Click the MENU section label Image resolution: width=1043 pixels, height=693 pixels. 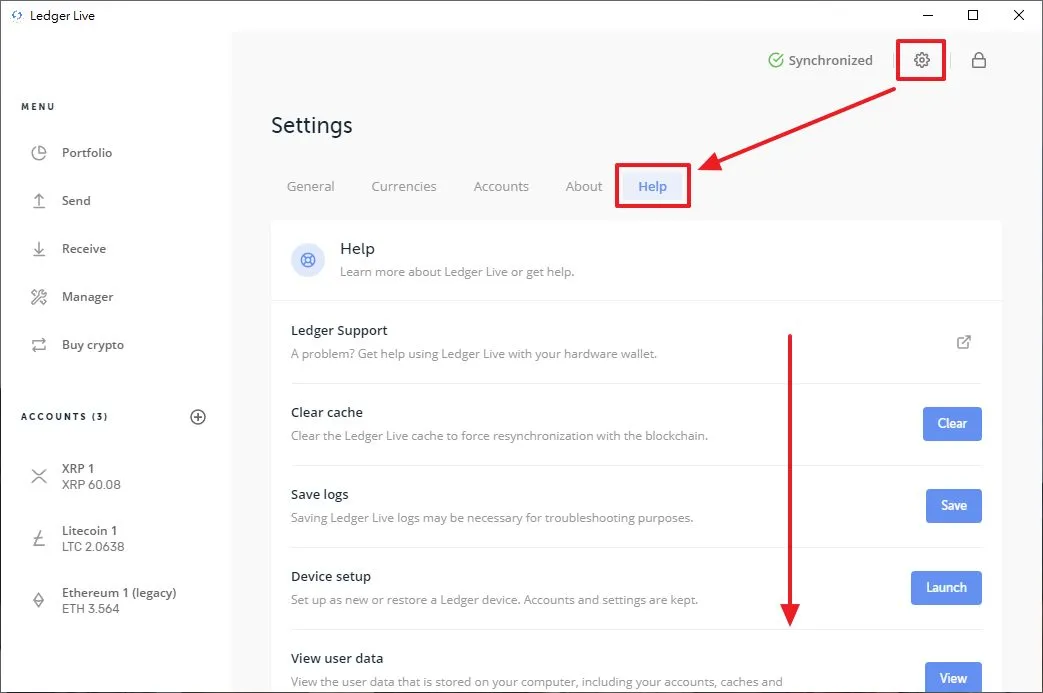pos(38,106)
